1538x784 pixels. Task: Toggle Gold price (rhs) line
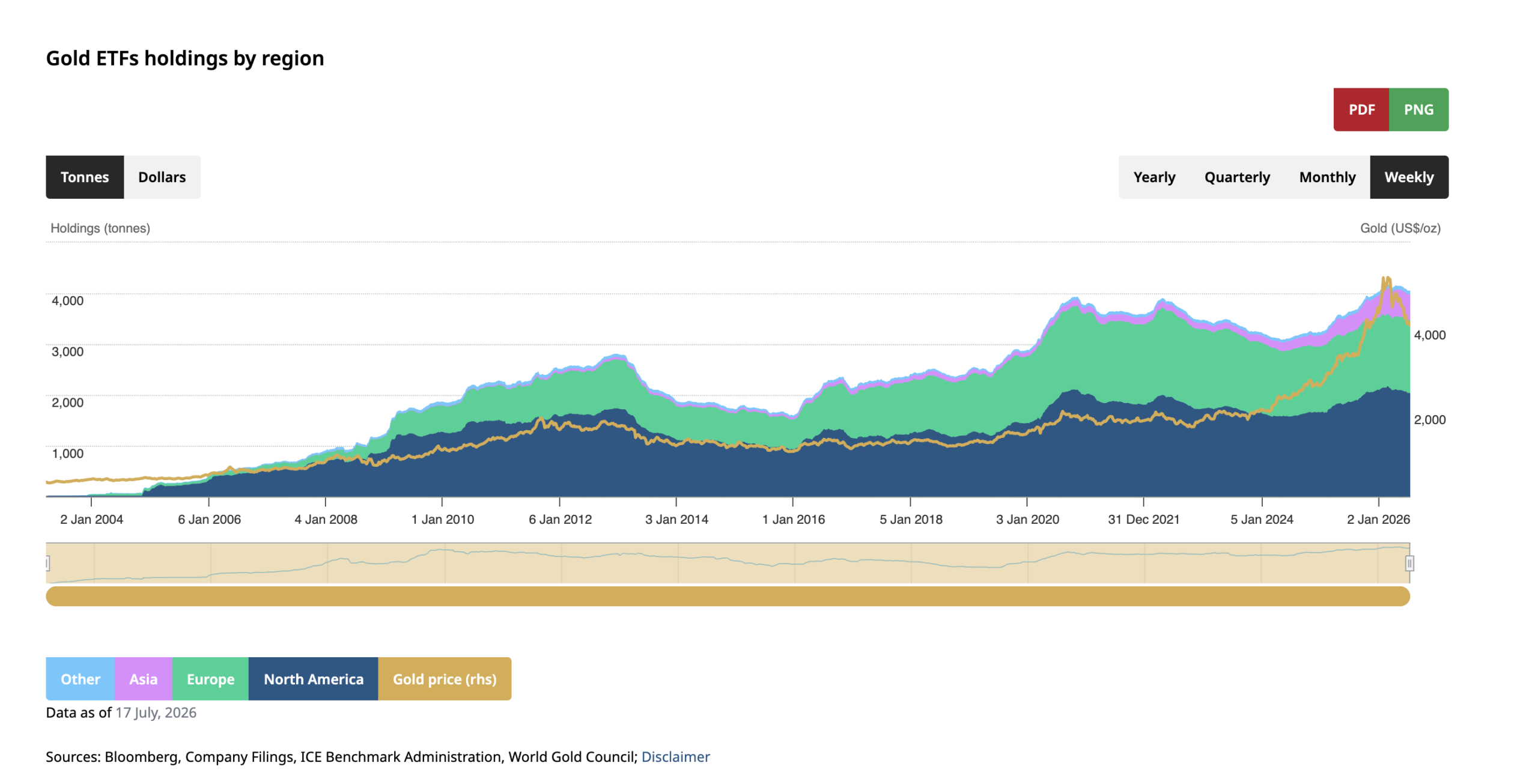pos(445,679)
